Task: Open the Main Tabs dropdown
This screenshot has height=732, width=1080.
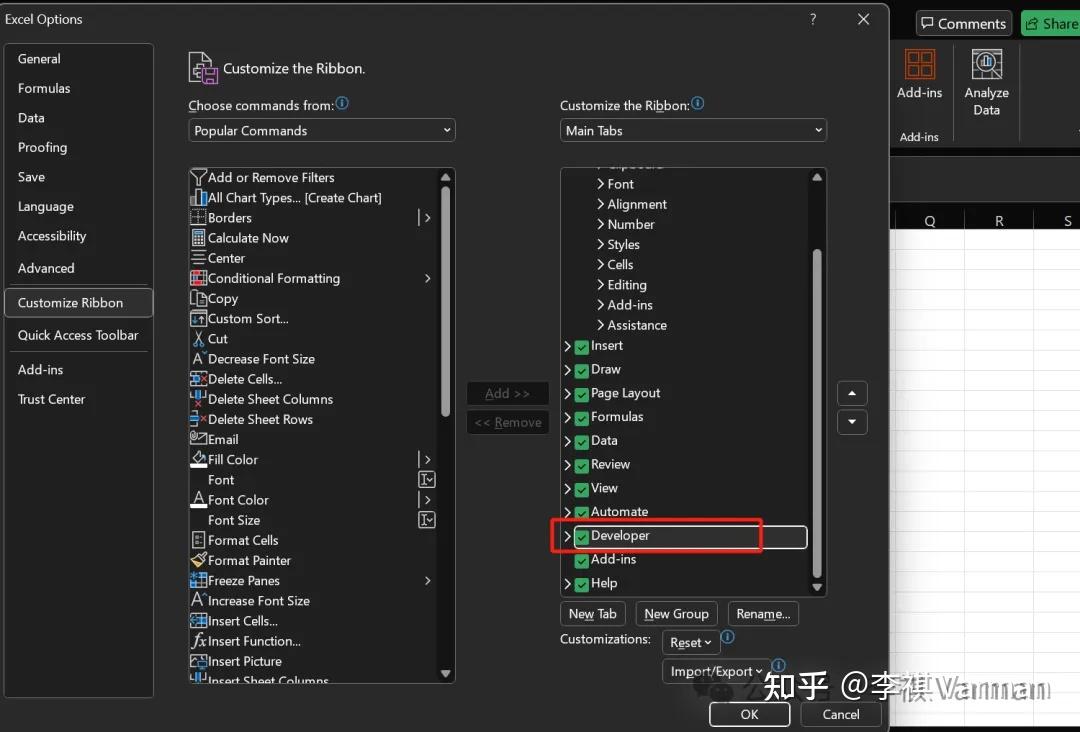Action: (693, 130)
